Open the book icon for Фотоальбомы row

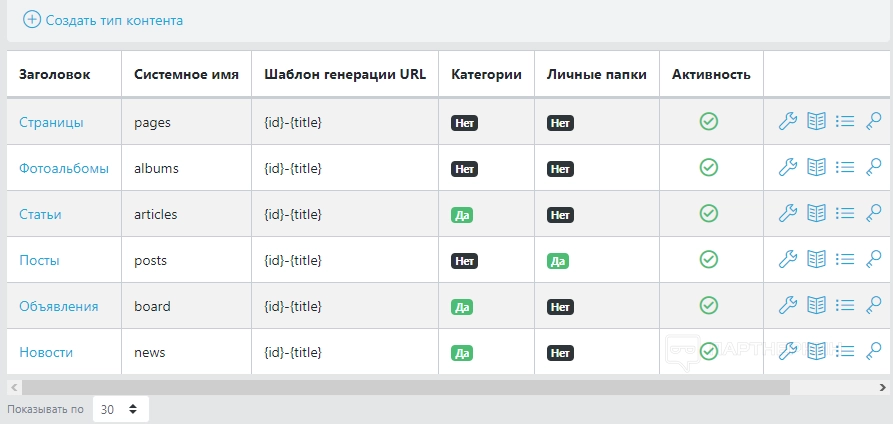[816, 168]
